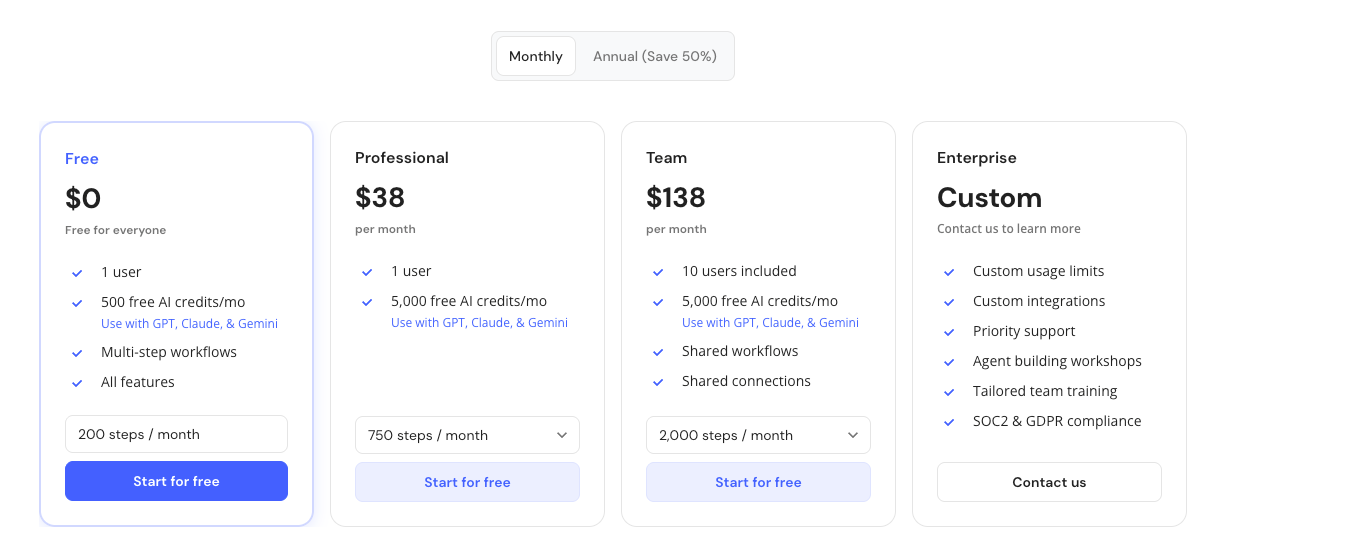Click checkmark next to Shared connections
This screenshot has width=1346, height=547.
click(658, 382)
